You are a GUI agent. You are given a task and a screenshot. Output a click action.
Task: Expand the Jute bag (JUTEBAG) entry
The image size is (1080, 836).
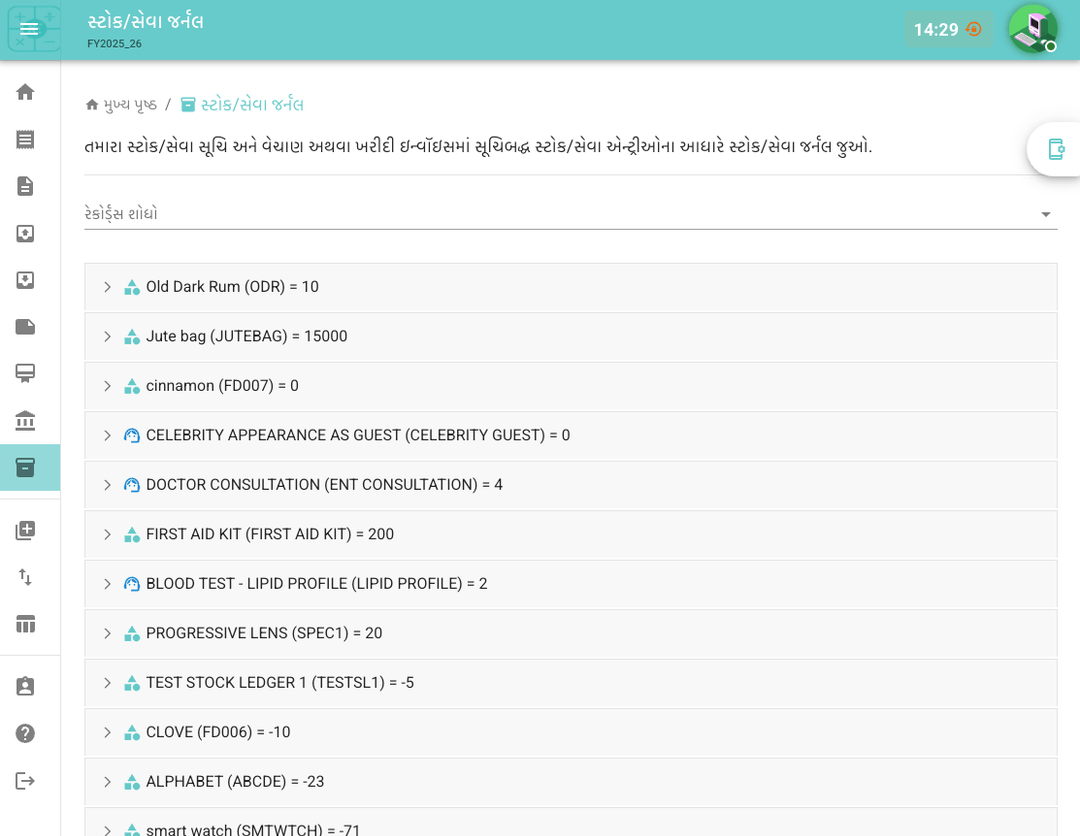click(108, 337)
